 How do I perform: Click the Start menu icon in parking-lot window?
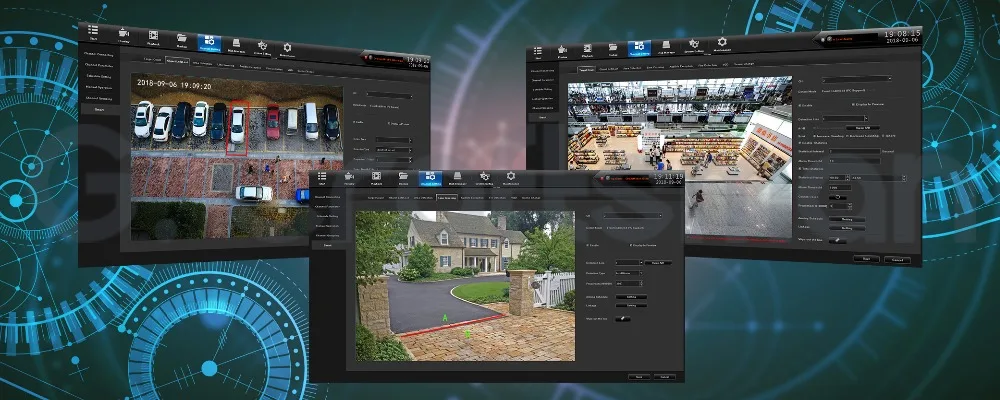(x=93, y=32)
